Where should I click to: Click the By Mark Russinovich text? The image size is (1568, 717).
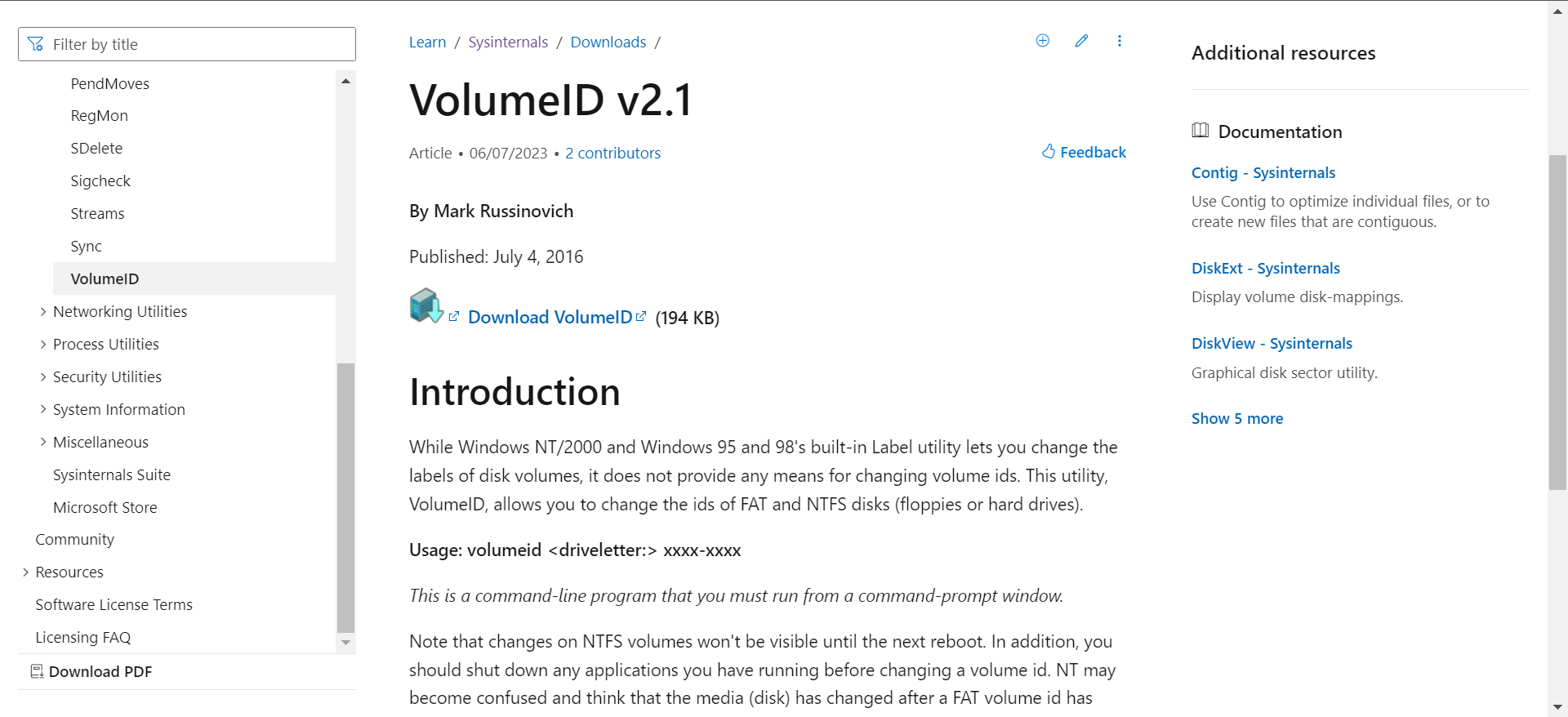[x=492, y=211]
